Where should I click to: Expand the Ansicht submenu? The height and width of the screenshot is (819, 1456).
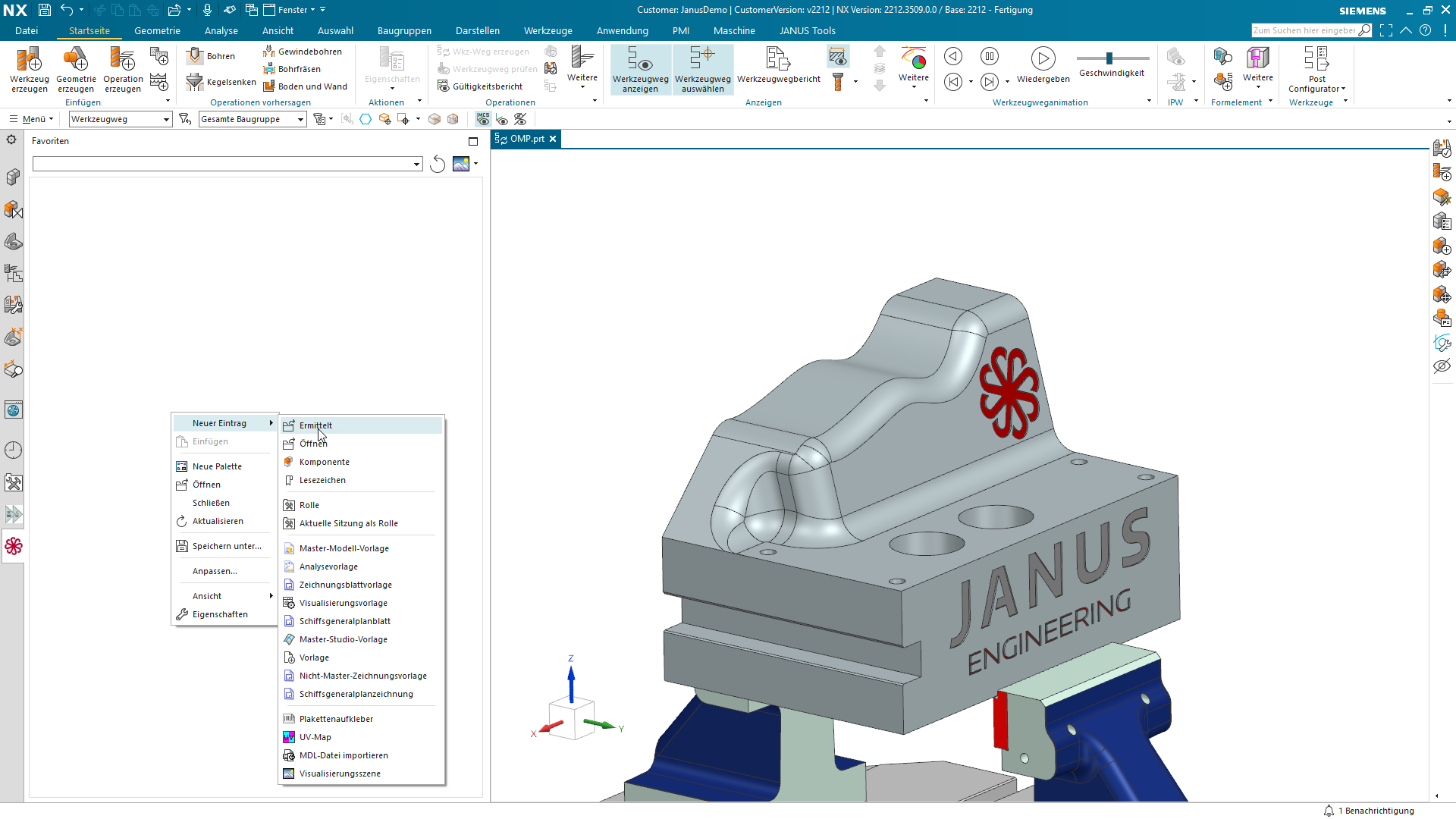point(224,596)
